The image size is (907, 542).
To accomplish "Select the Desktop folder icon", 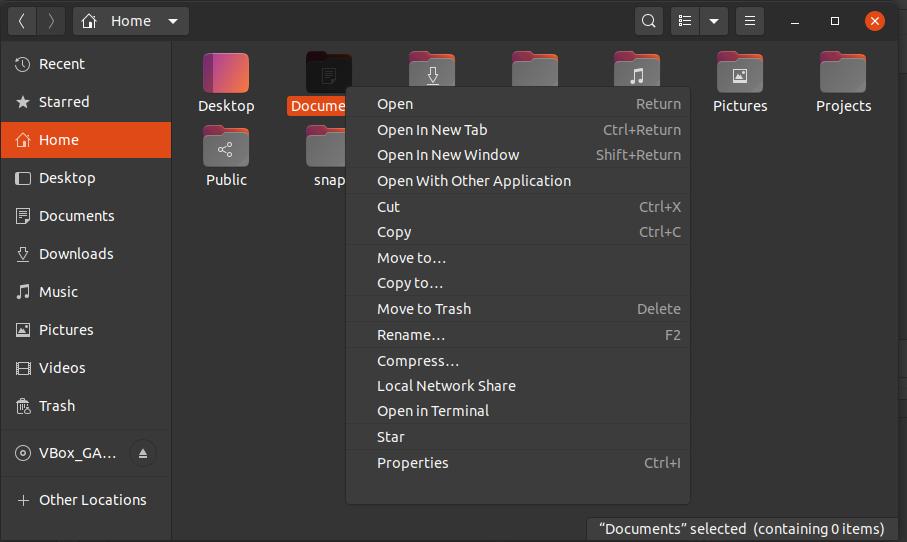I will click(226, 73).
